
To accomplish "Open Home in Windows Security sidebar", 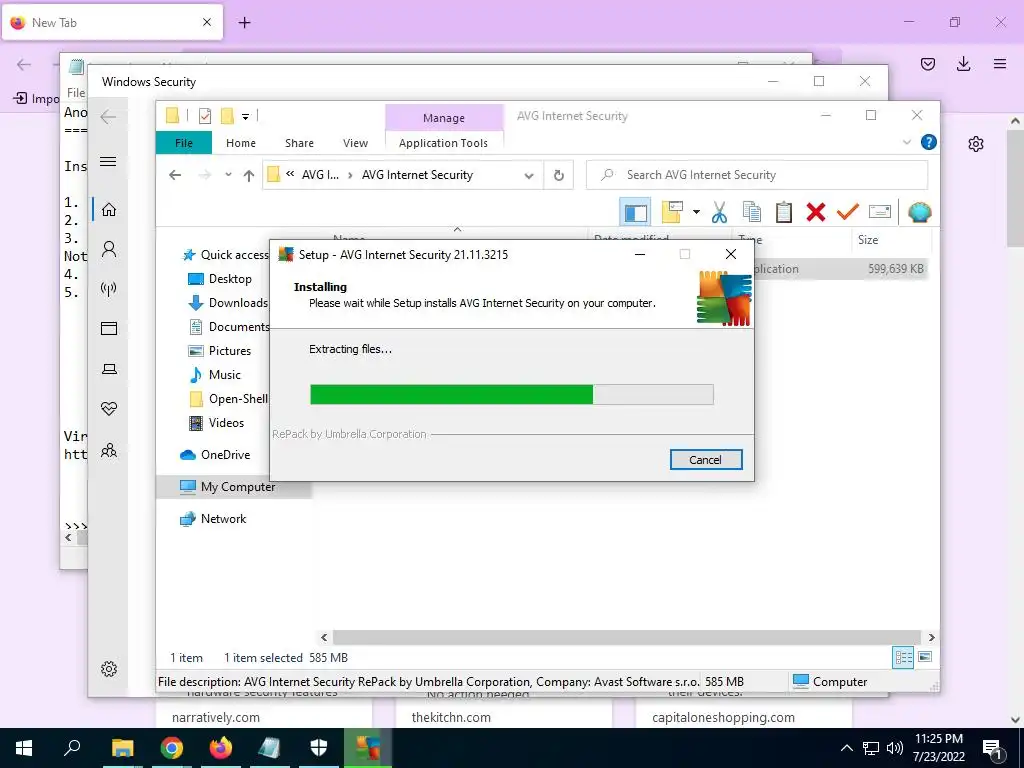I will [109, 210].
